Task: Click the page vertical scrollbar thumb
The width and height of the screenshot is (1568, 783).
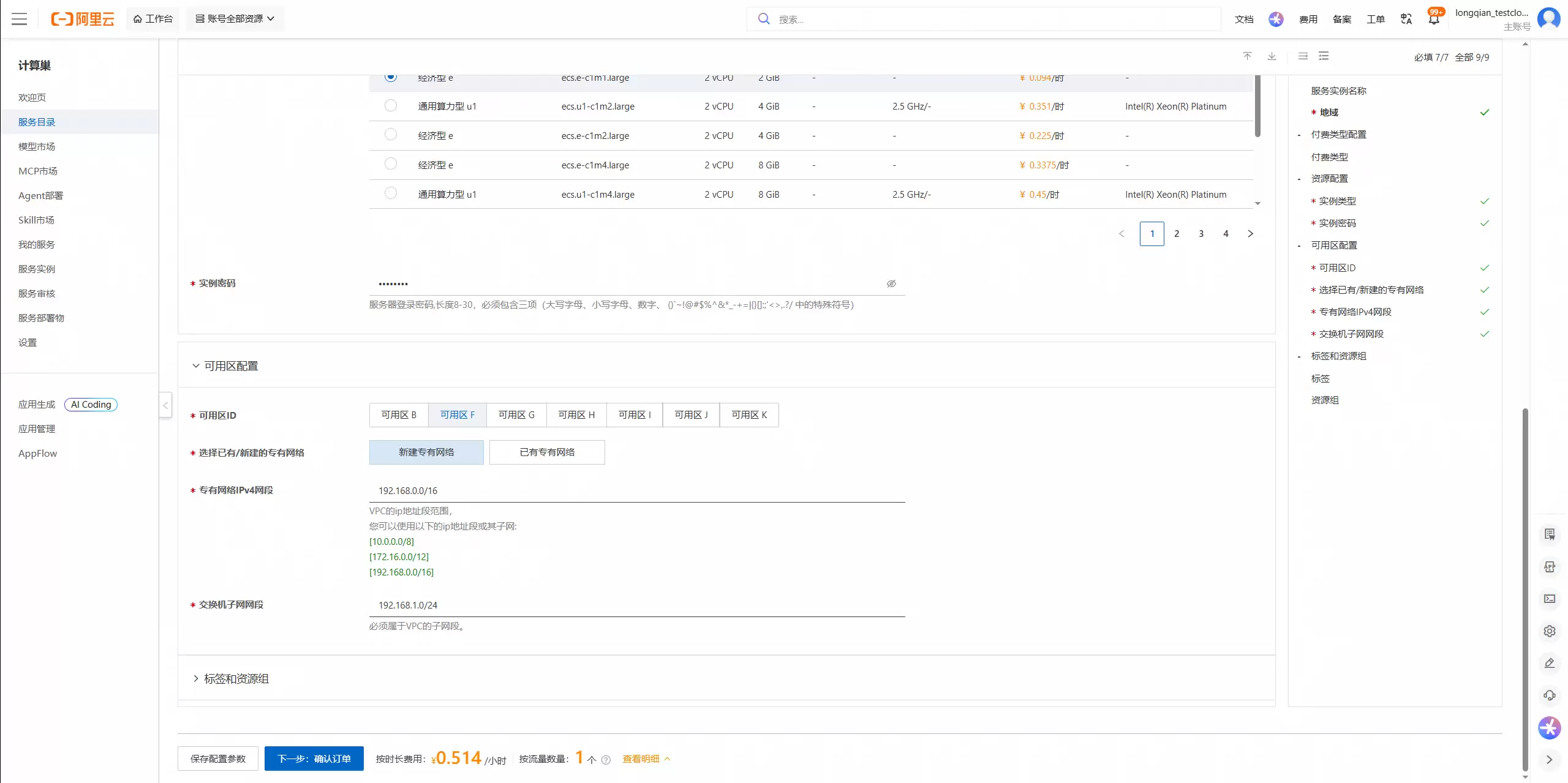Action: click(1525, 590)
